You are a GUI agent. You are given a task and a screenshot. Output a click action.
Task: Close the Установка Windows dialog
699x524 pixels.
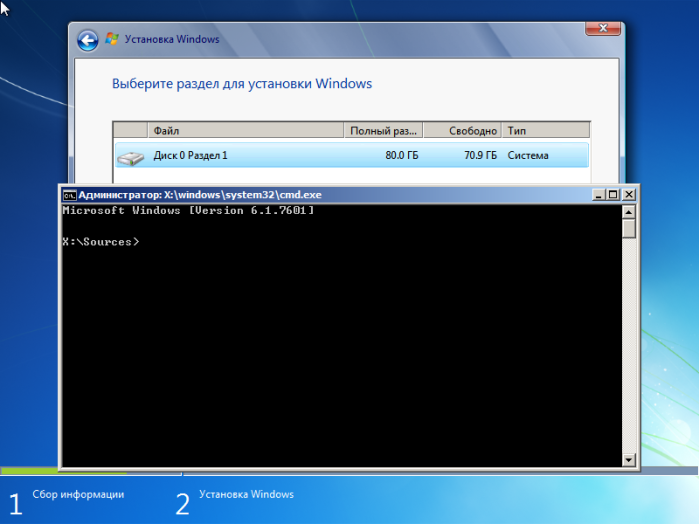(603, 28)
